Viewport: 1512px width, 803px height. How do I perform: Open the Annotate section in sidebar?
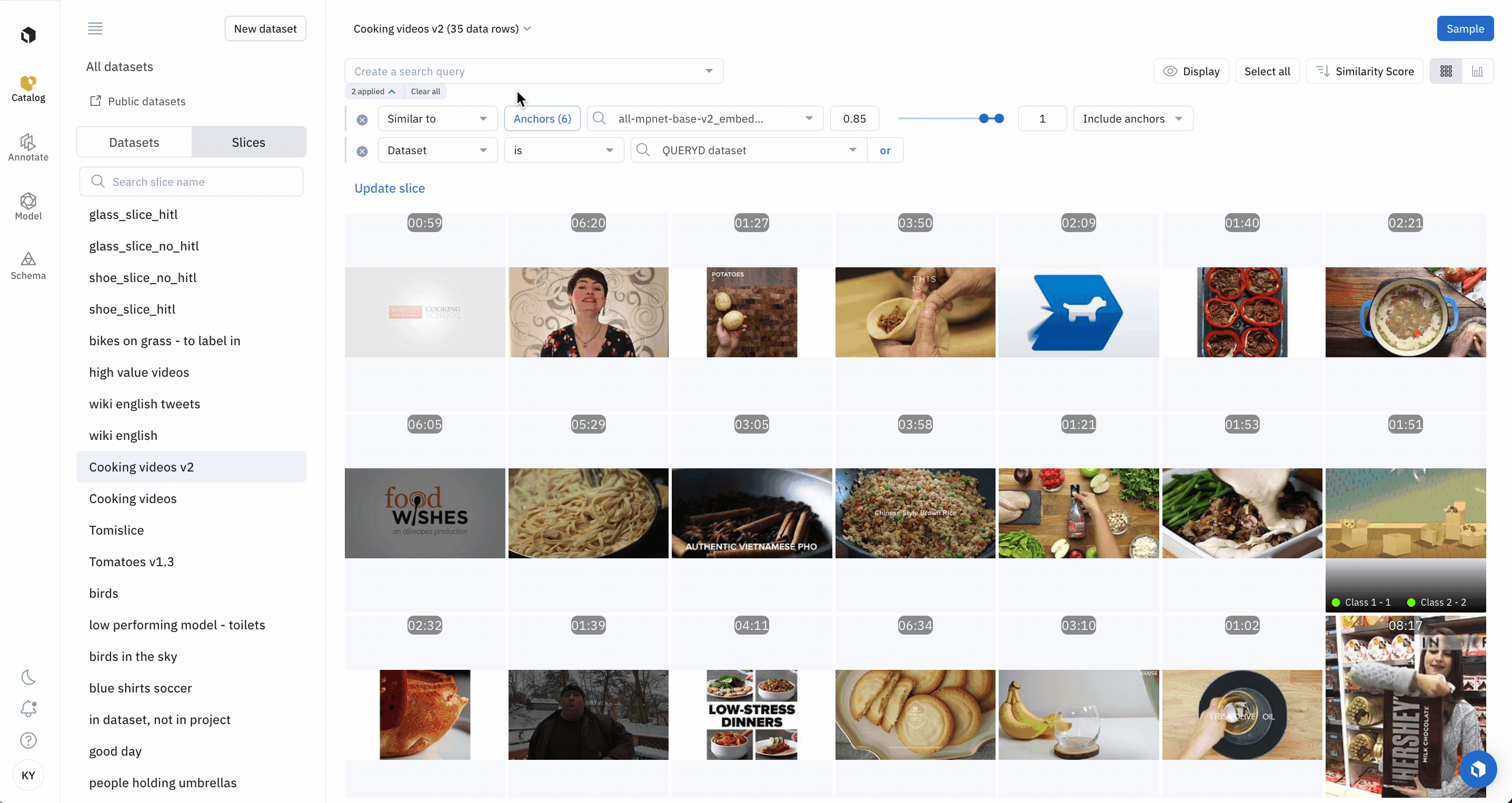28,147
